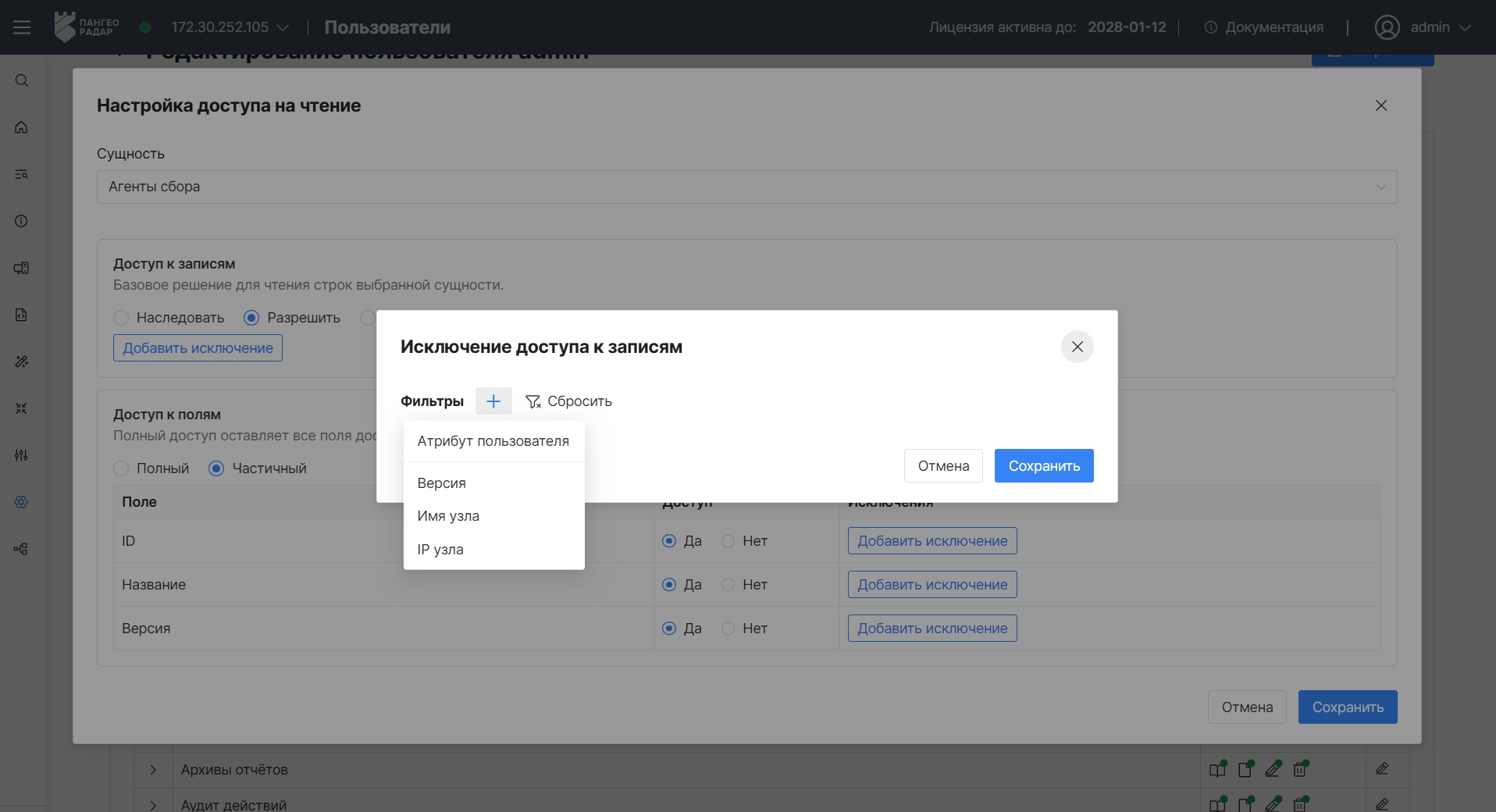Select the Наследовать radio option

(x=121, y=318)
